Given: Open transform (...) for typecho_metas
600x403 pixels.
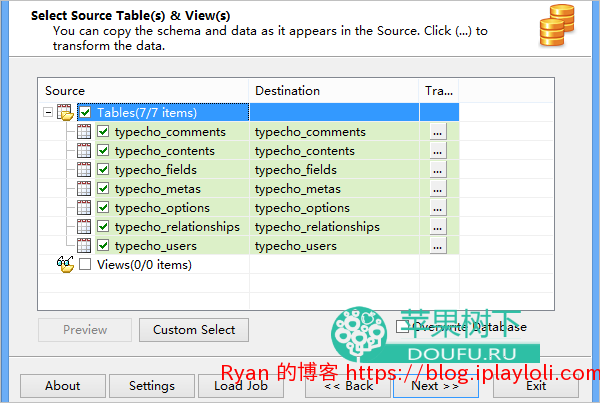Looking at the screenshot, I should (x=438, y=189).
